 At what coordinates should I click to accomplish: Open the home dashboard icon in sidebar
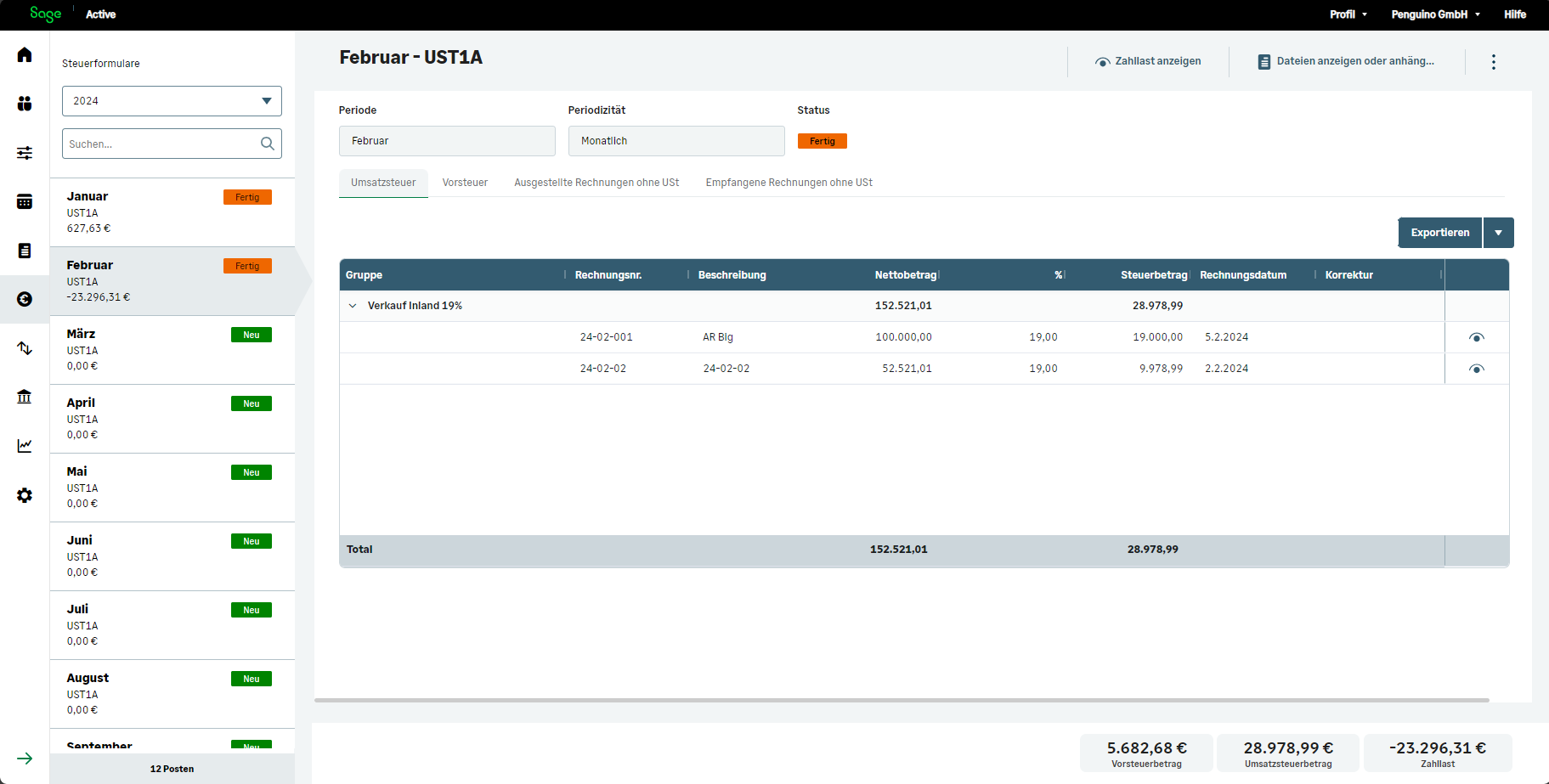25,55
